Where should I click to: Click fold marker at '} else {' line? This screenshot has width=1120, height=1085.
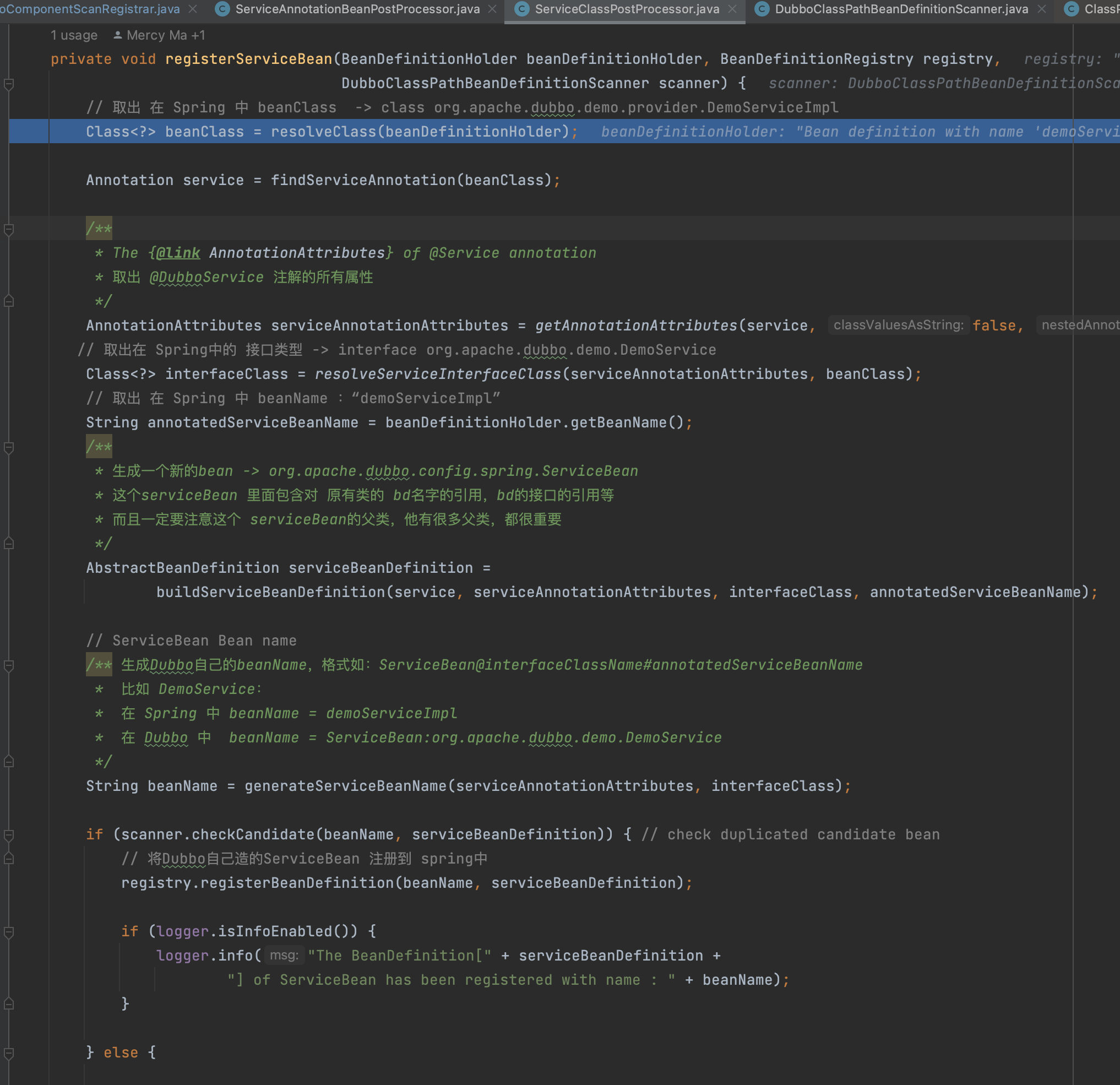click(9, 1053)
